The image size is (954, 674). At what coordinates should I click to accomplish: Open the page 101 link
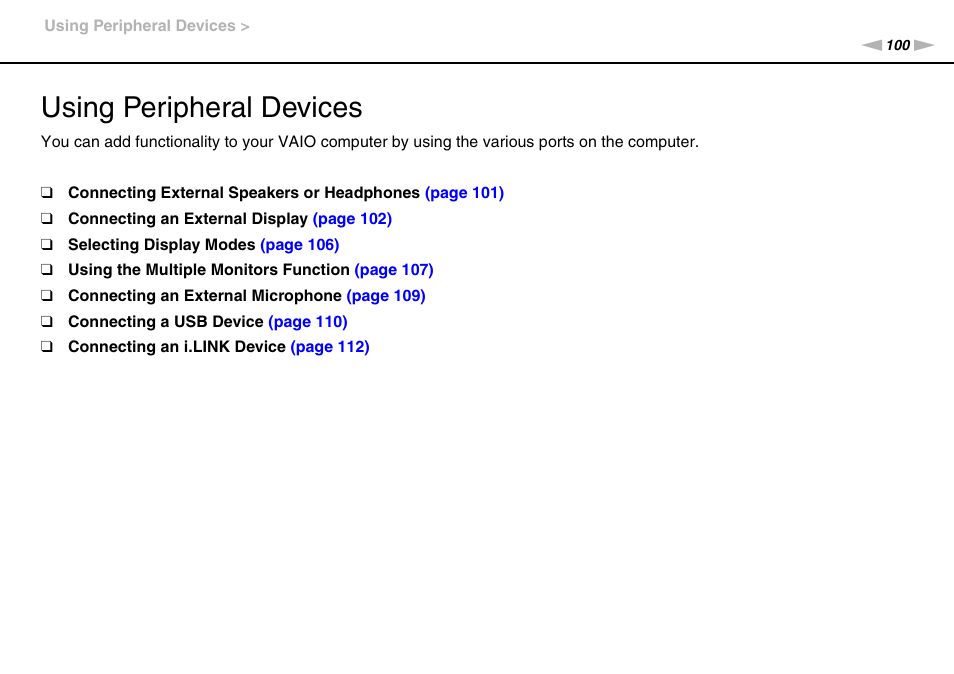click(x=464, y=193)
